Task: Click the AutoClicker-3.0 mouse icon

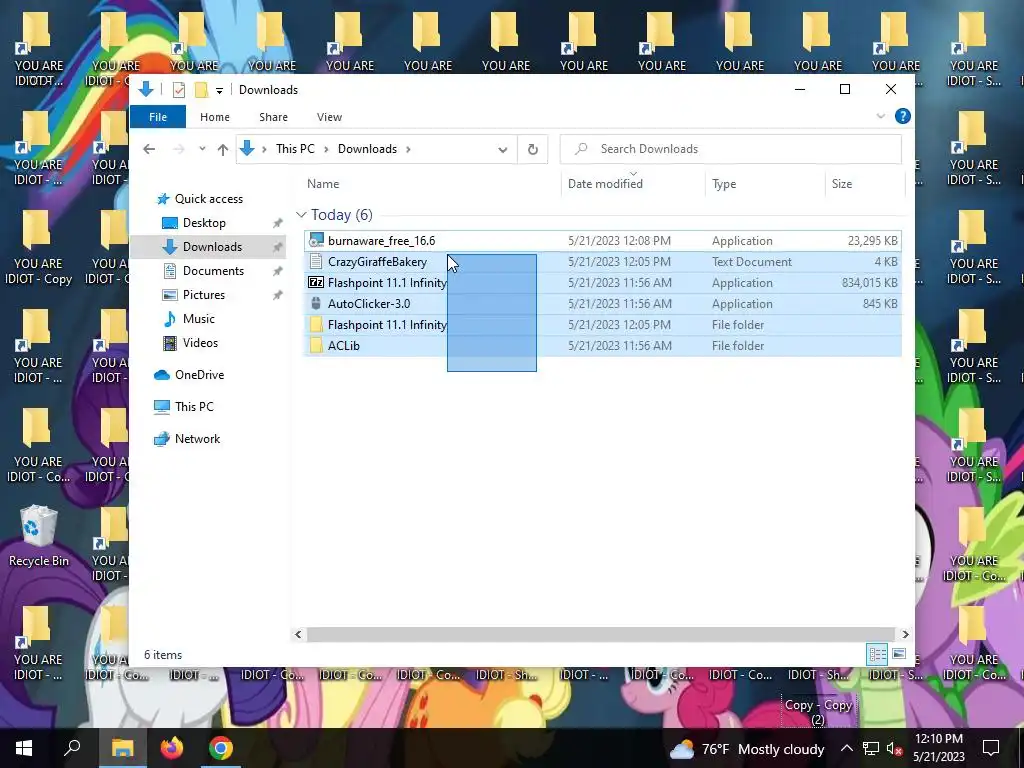Action: tap(316, 304)
